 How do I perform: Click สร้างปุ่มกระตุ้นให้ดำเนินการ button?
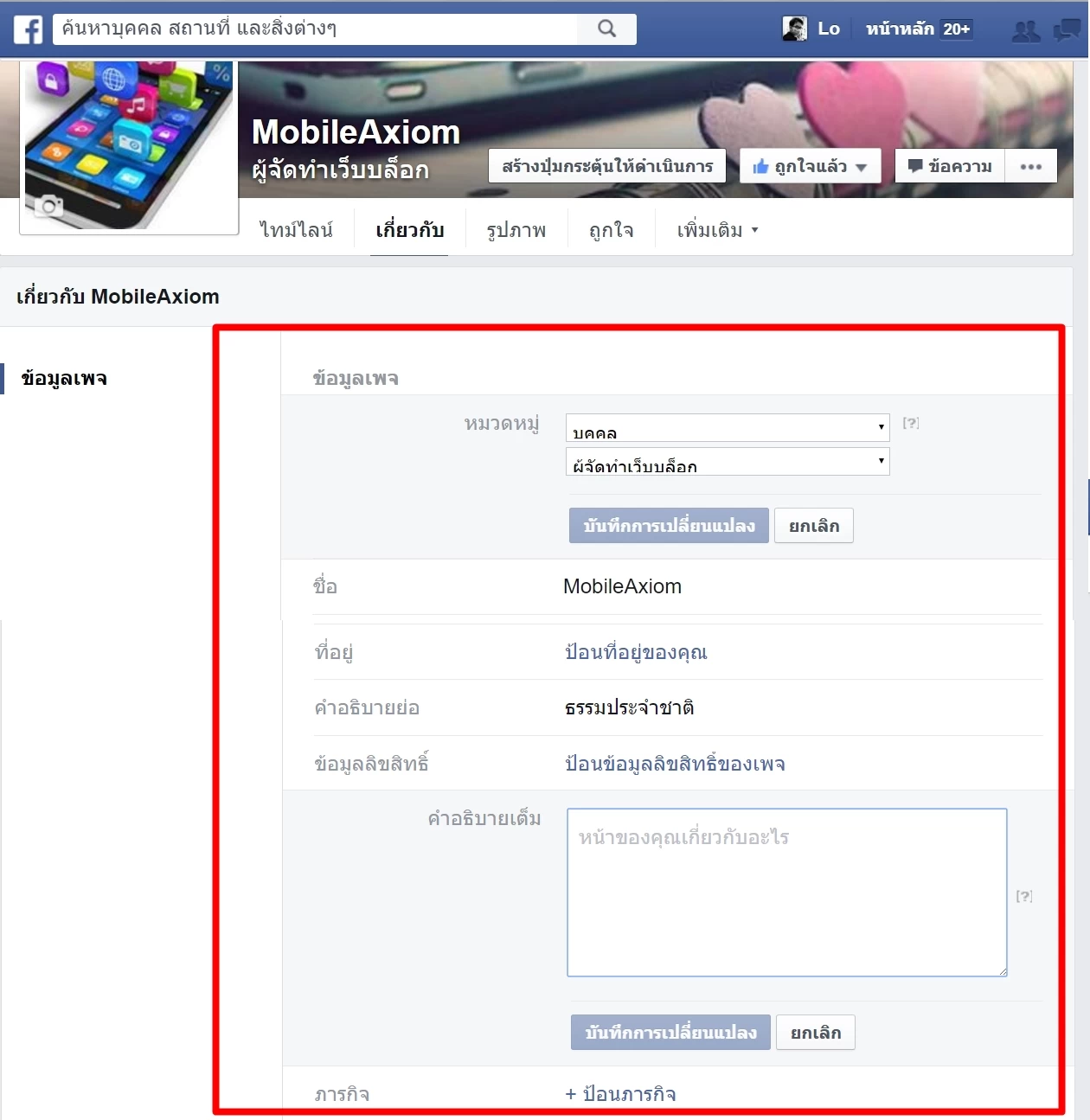(x=607, y=166)
